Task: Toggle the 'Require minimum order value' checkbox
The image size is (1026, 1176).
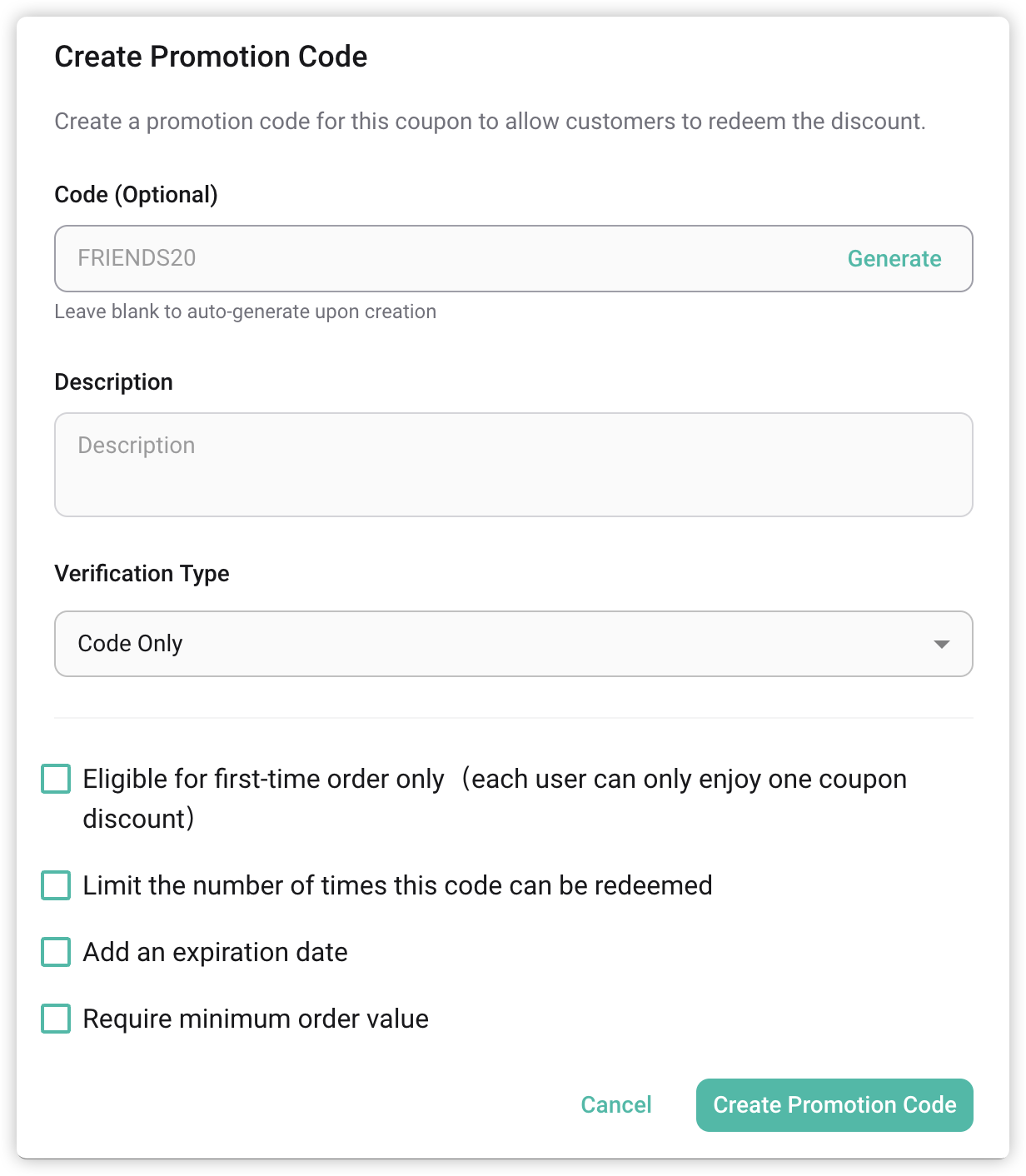Action: 56,1019
